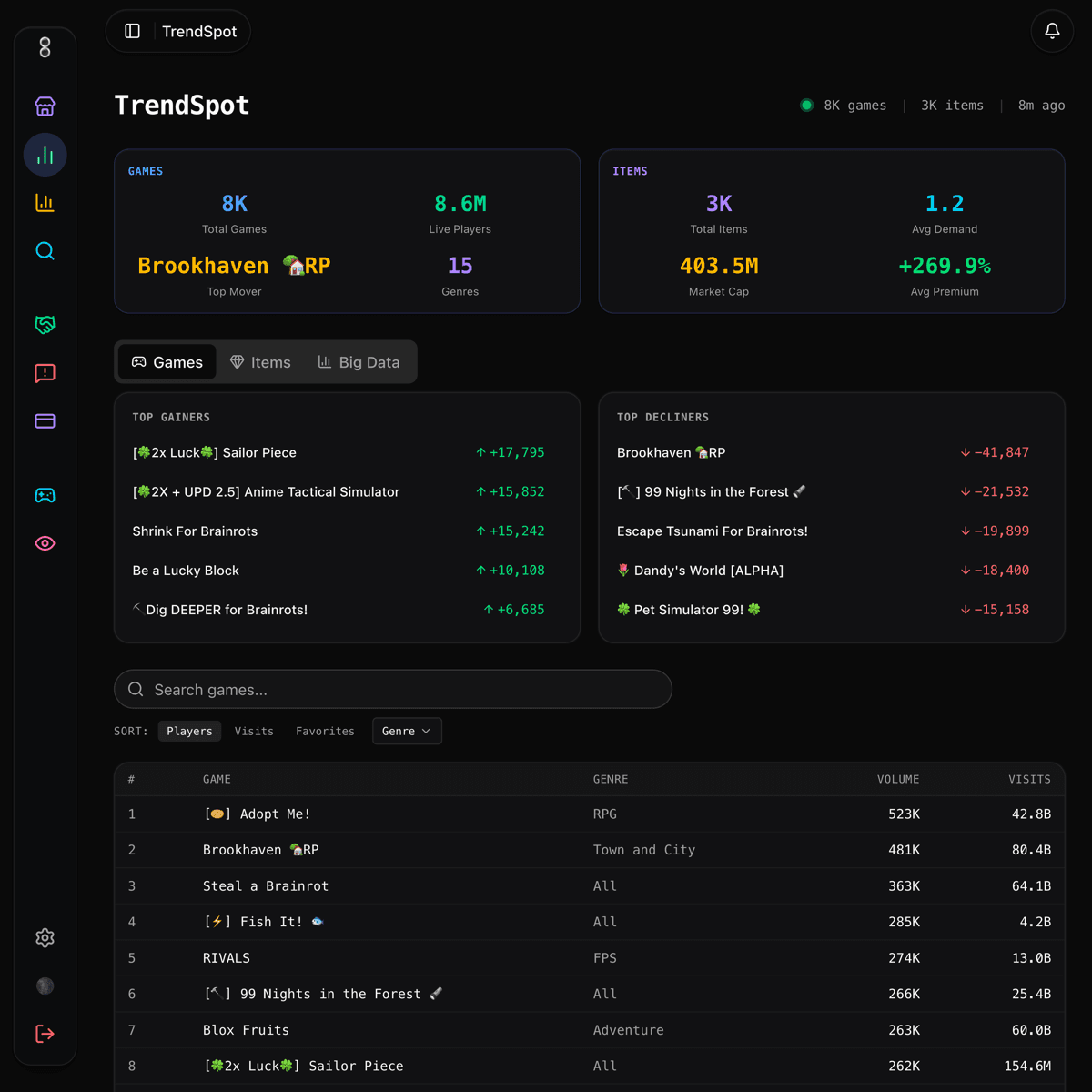Click the search magnifier icon in sidebar
1092x1092 pixels.
pyautogui.click(x=45, y=251)
